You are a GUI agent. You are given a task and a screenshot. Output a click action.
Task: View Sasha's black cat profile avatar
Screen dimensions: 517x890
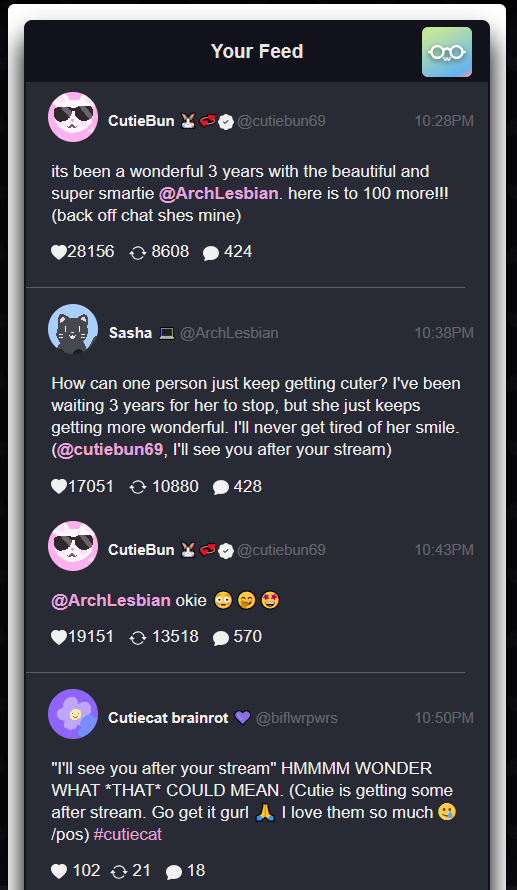click(x=73, y=329)
